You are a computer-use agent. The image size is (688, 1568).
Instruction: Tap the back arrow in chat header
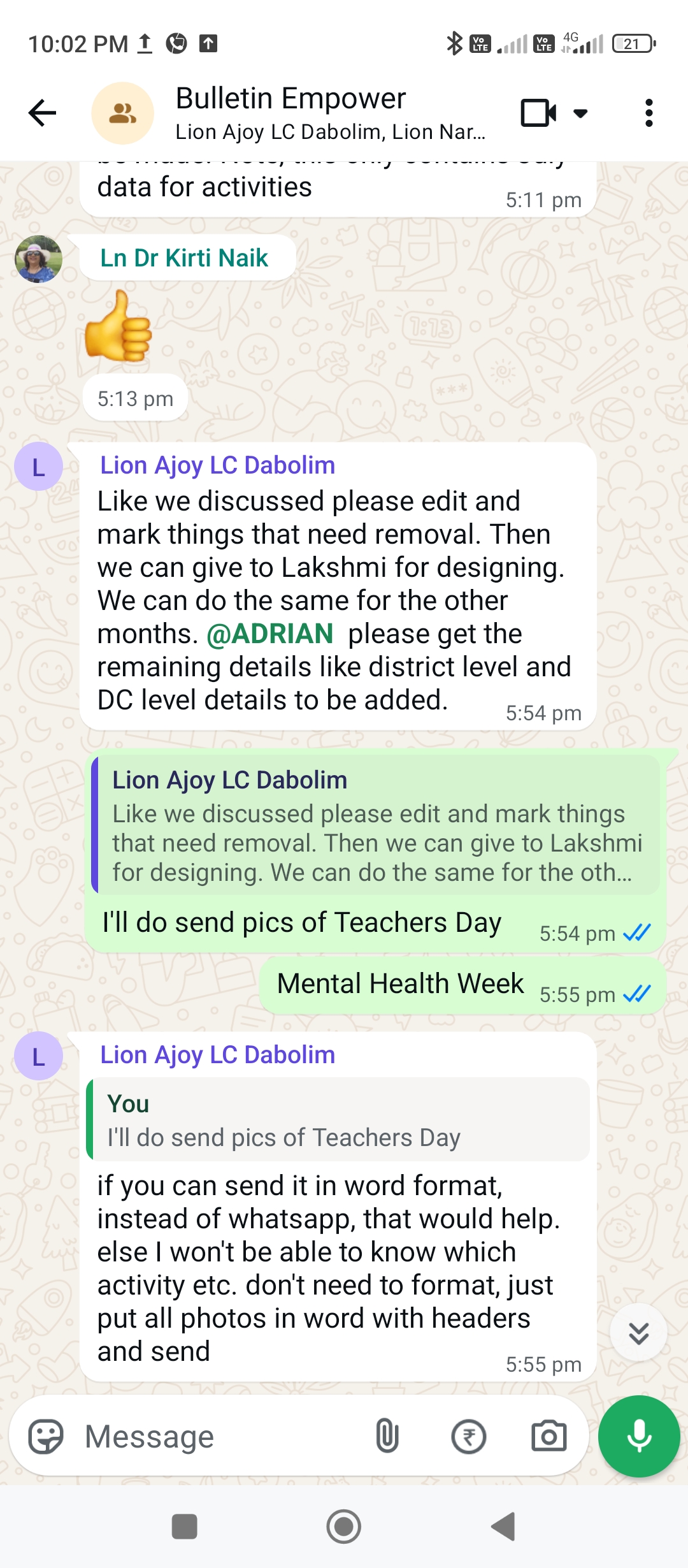pyautogui.click(x=43, y=113)
